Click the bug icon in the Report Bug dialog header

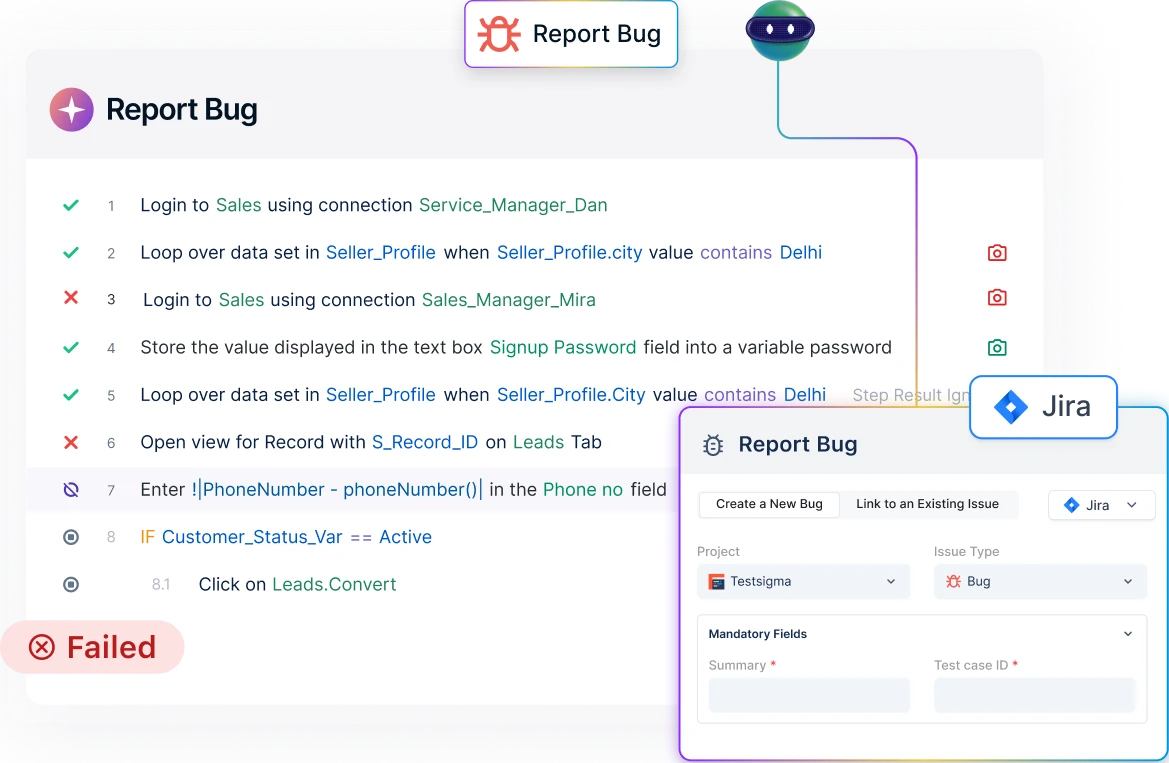[713, 445]
